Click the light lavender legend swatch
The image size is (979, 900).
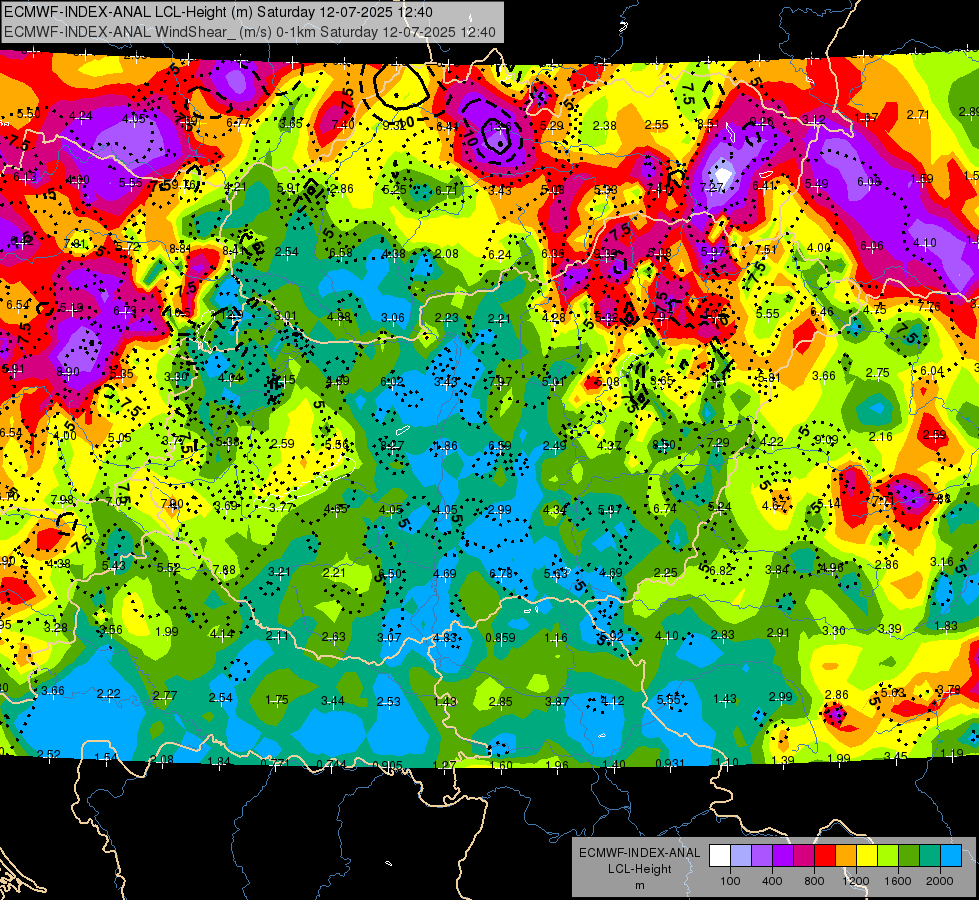(x=741, y=856)
